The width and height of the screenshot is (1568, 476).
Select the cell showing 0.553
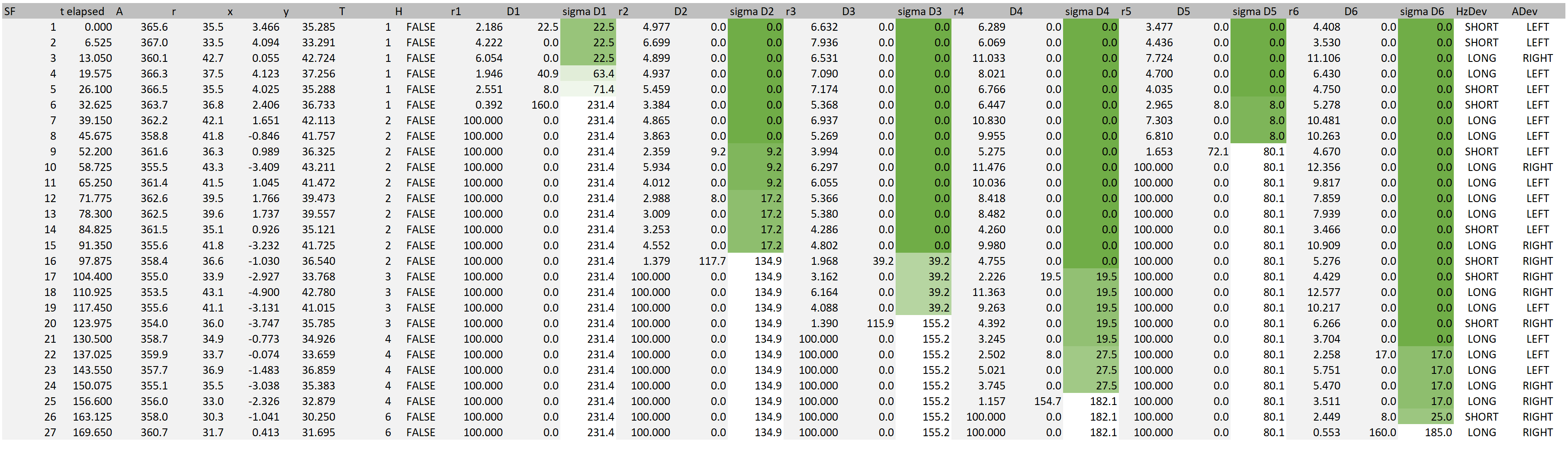pos(1326,433)
